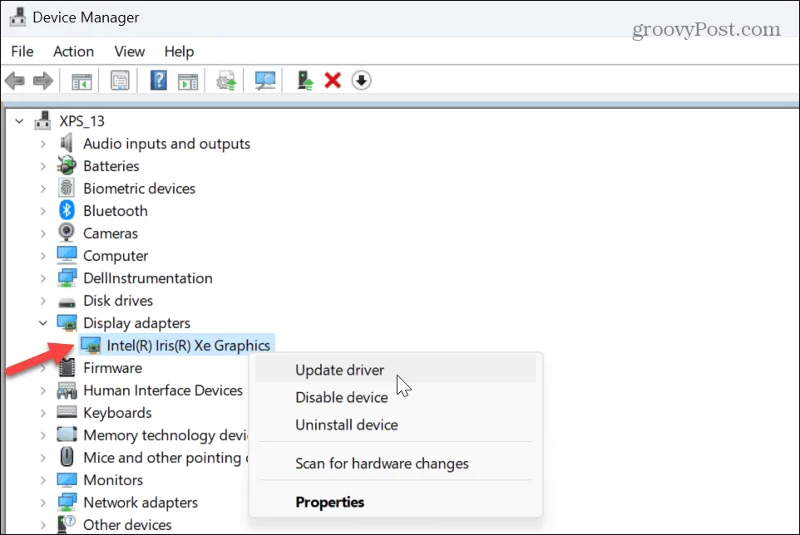Click the Firmware chip icon
800x535 pixels.
coord(67,367)
